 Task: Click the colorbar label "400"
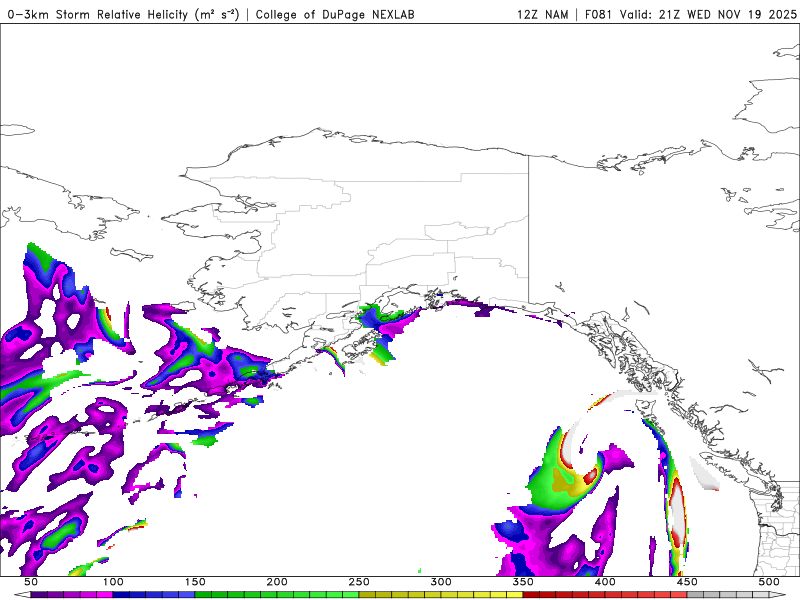point(605,582)
